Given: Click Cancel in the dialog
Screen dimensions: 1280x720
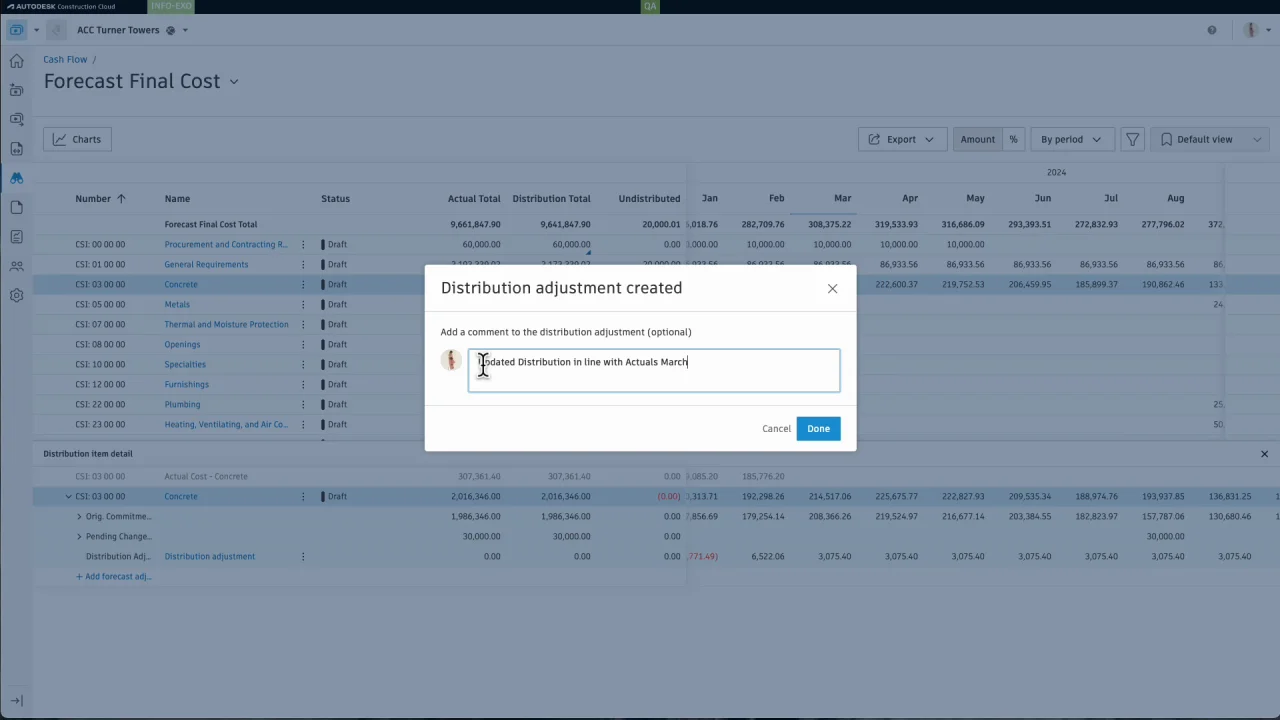Looking at the screenshot, I should coord(776,428).
